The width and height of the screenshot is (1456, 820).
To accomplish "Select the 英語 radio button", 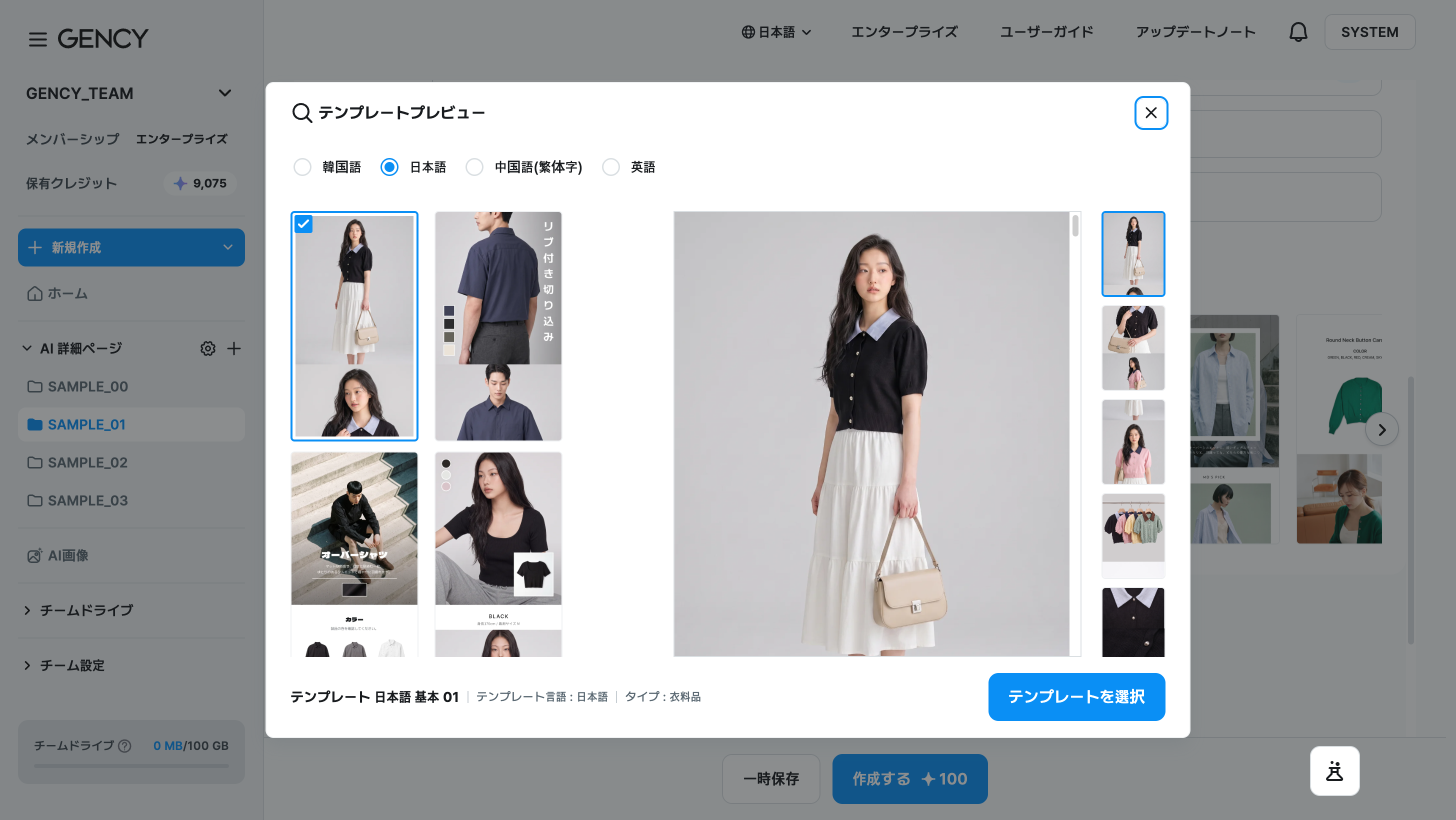I will [x=610, y=166].
